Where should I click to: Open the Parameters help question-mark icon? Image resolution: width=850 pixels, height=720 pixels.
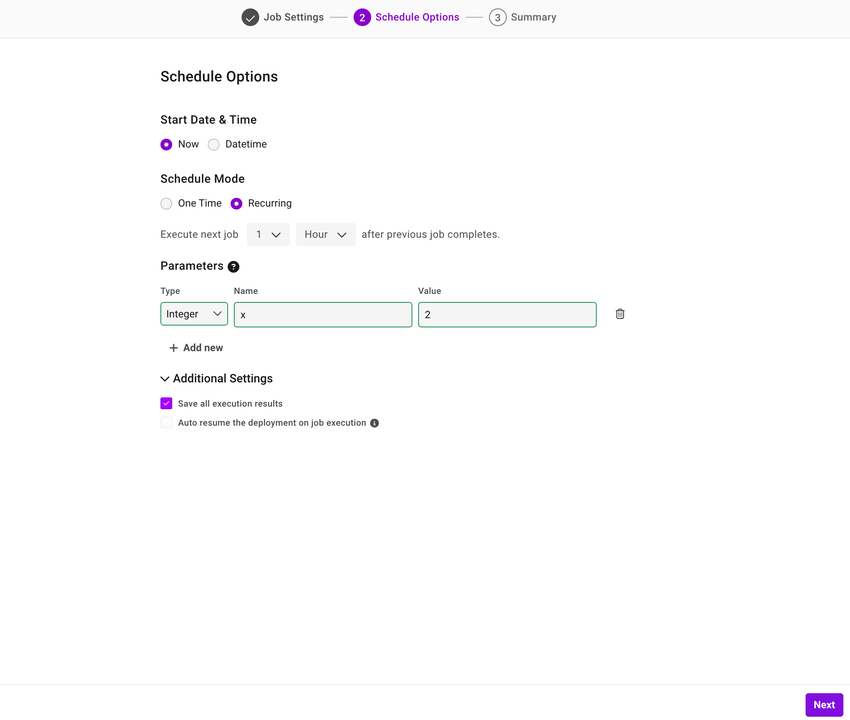234,267
